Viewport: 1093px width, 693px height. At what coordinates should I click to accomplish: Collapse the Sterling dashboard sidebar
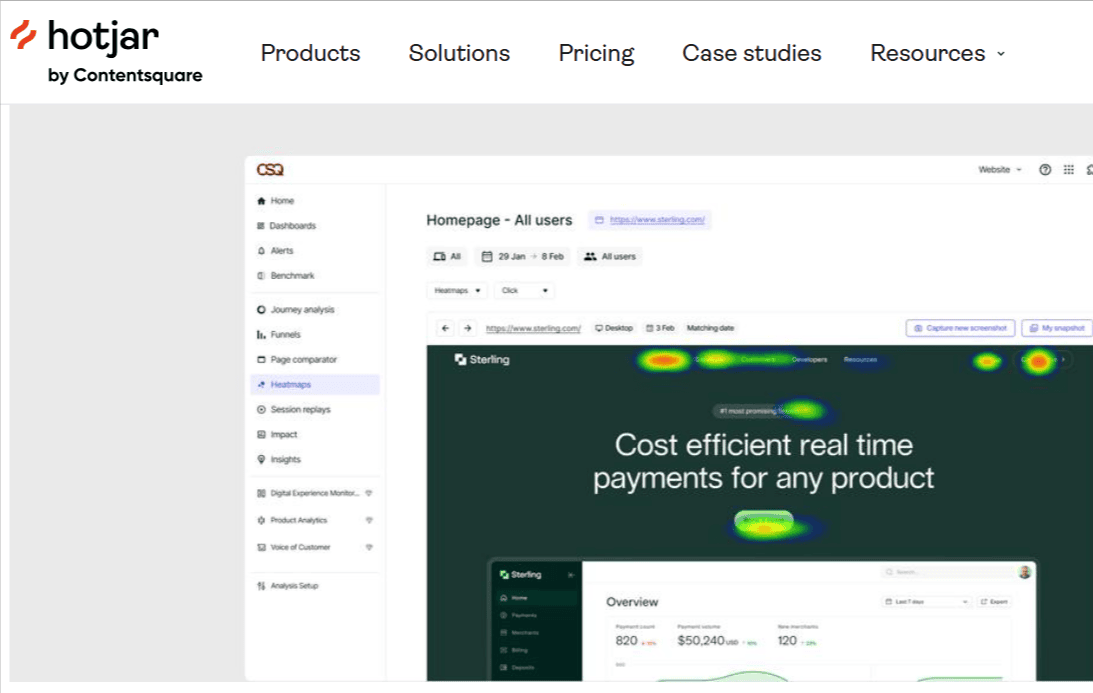[x=571, y=575]
